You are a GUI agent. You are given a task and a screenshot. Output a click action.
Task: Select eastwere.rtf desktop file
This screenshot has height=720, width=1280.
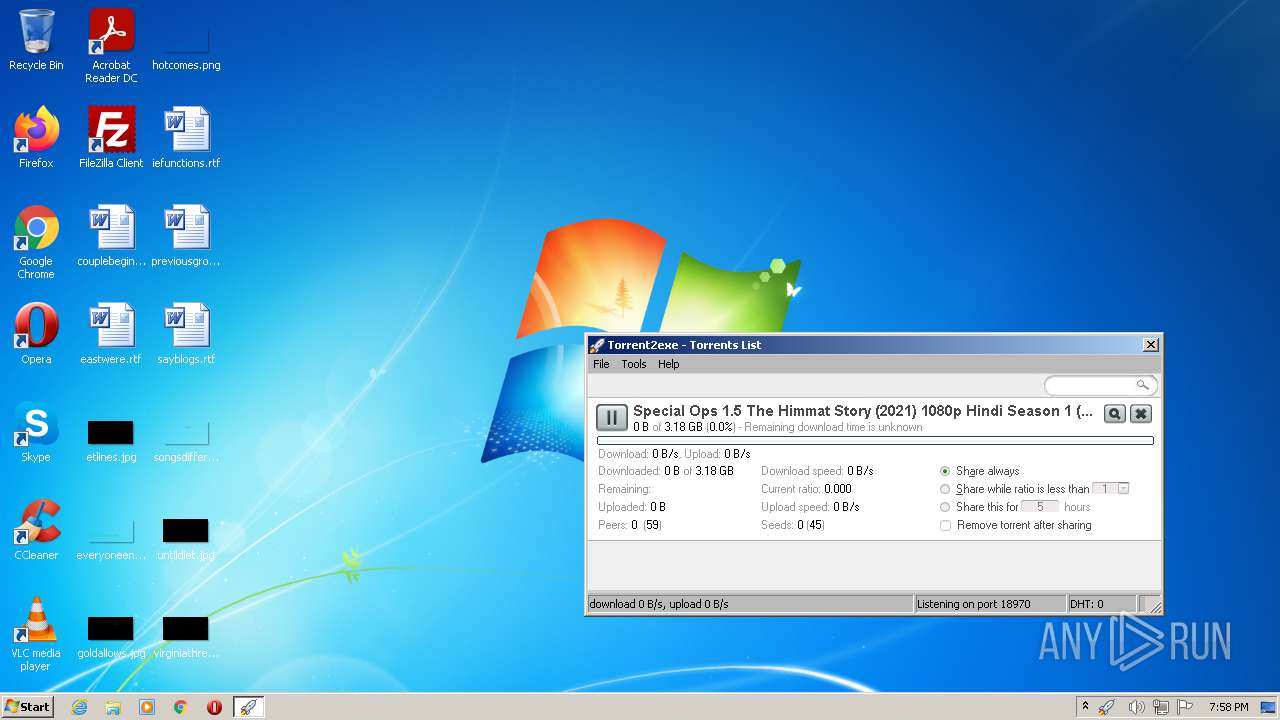(x=111, y=334)
